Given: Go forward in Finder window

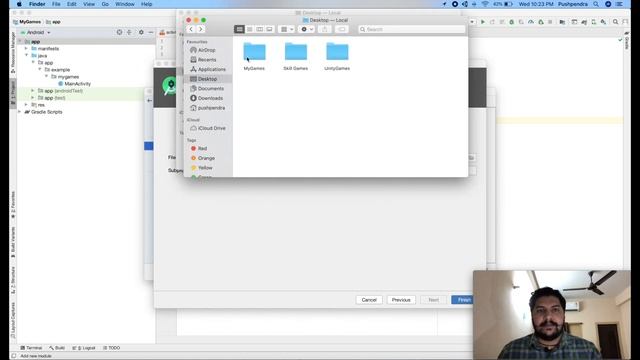Looking at the screenshot, I should (x=200, y=29).
